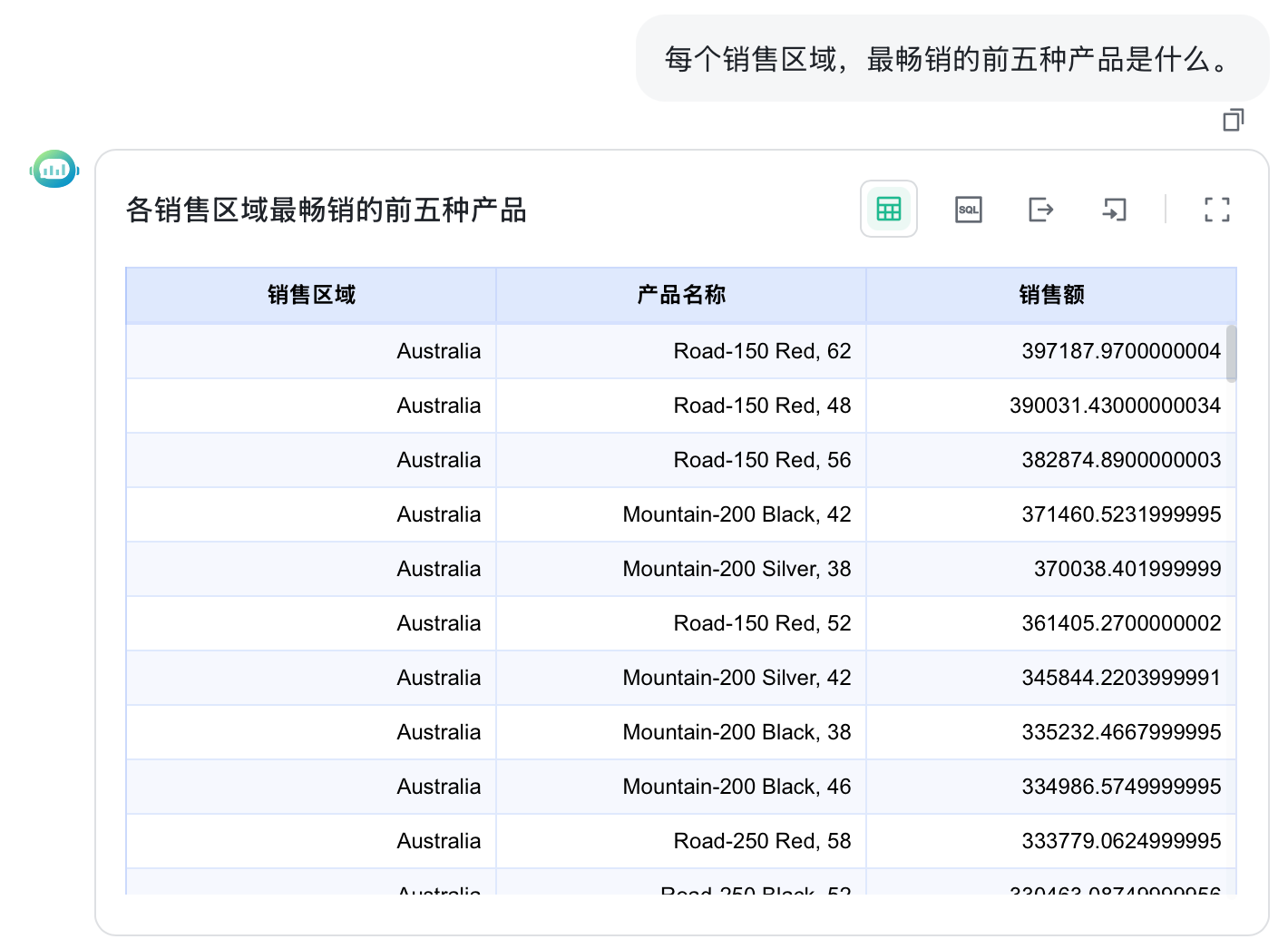The width and height of the screenshot is (1288, 949).
Task: Click the table vertical scrollbar thumb
Action: point(1231,353)
